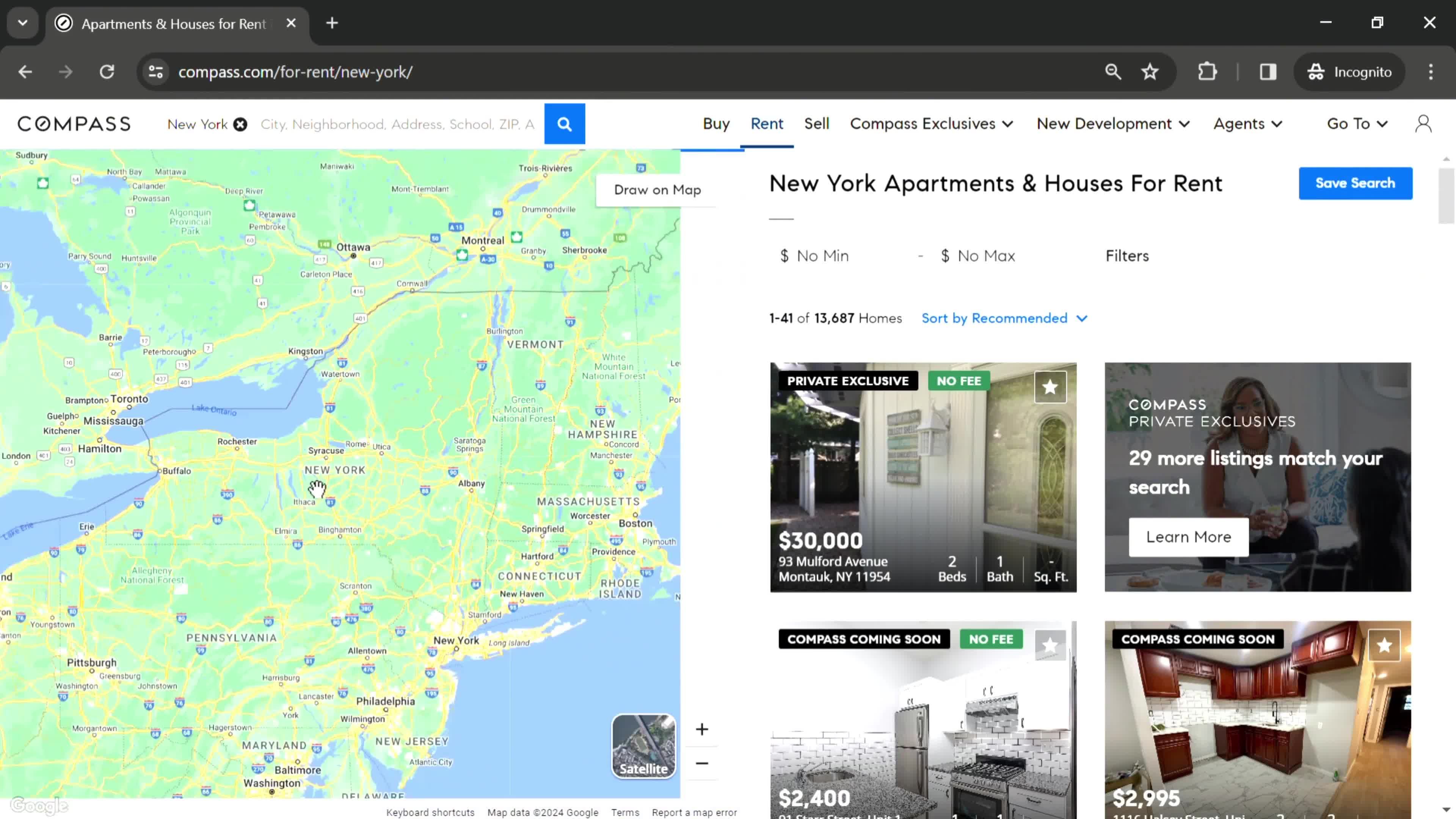Remove the New York location chip
Screen dimensions: 1456x819
240,124
